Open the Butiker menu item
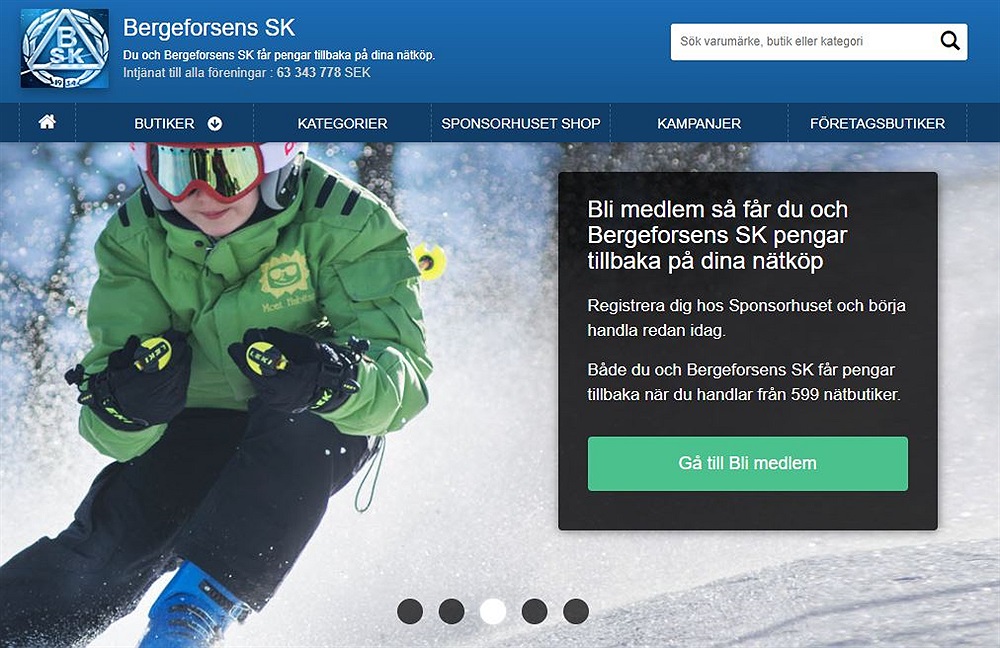 (x=164, y=124)
